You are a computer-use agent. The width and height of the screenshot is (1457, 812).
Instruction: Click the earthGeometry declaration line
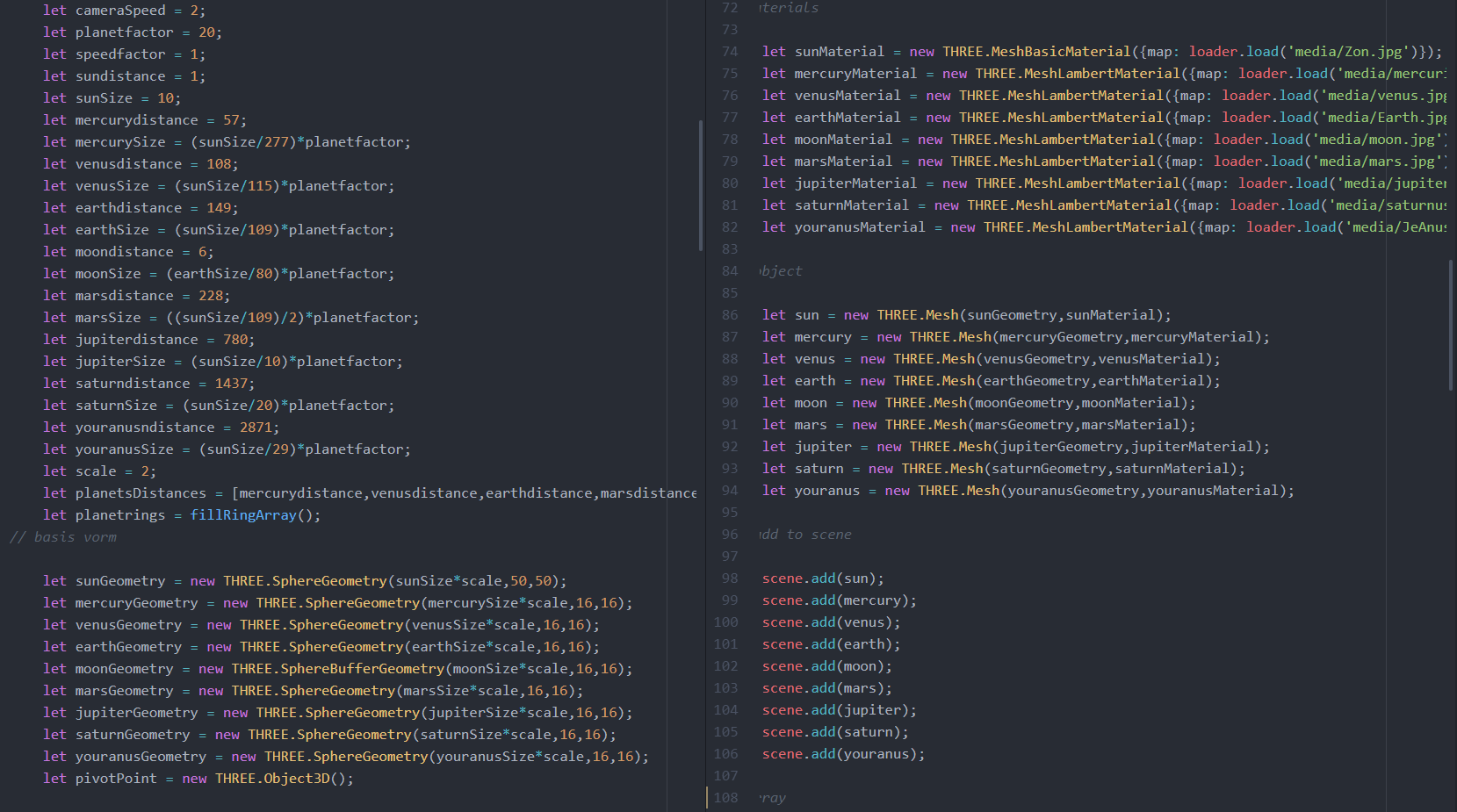[321, 647]
